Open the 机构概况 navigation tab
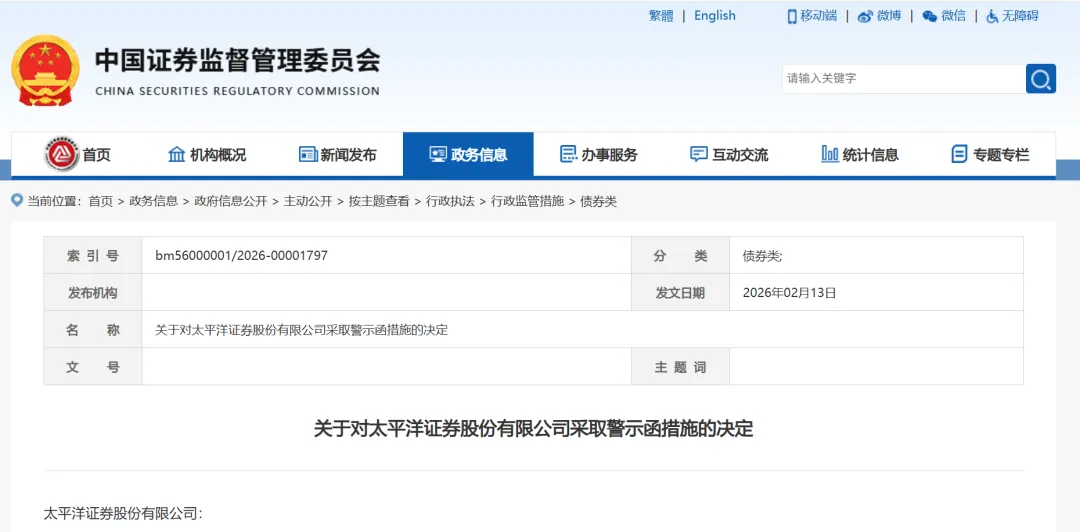Viewport: 1080px width, 532px height. (207, 154)
